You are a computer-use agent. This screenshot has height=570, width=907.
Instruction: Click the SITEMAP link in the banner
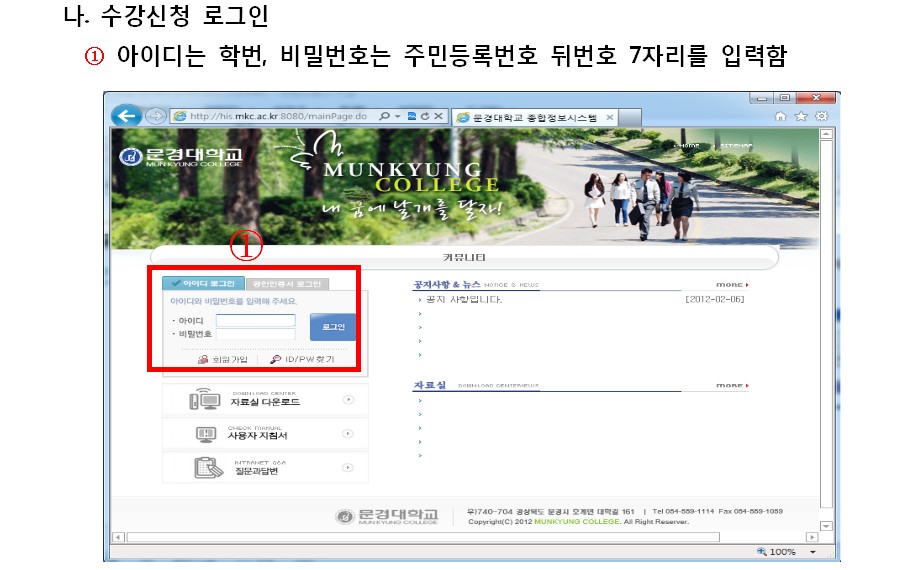pyautogui.click(x=736, y=146)
